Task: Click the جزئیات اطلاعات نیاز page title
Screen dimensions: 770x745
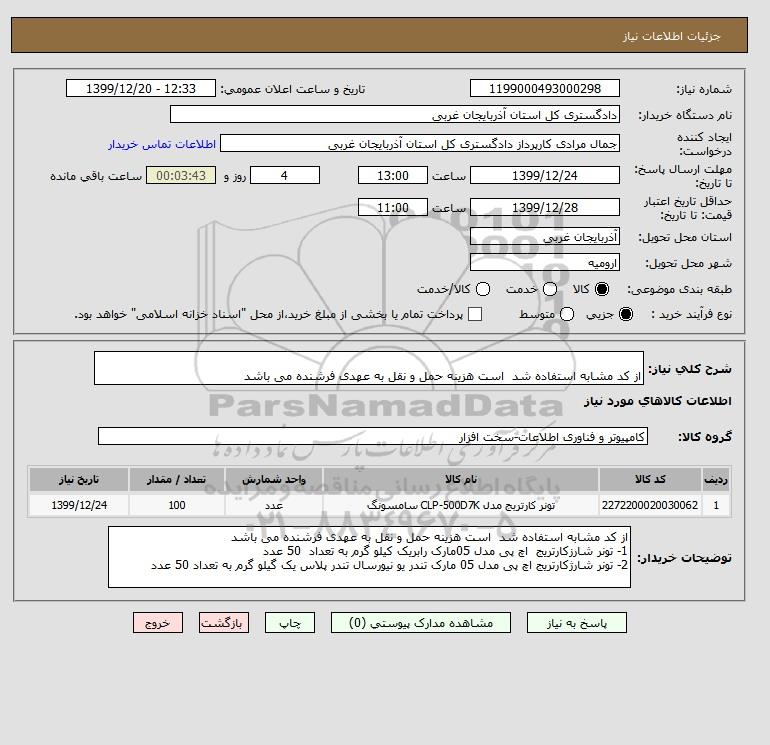Action: [x=671, y=36]
